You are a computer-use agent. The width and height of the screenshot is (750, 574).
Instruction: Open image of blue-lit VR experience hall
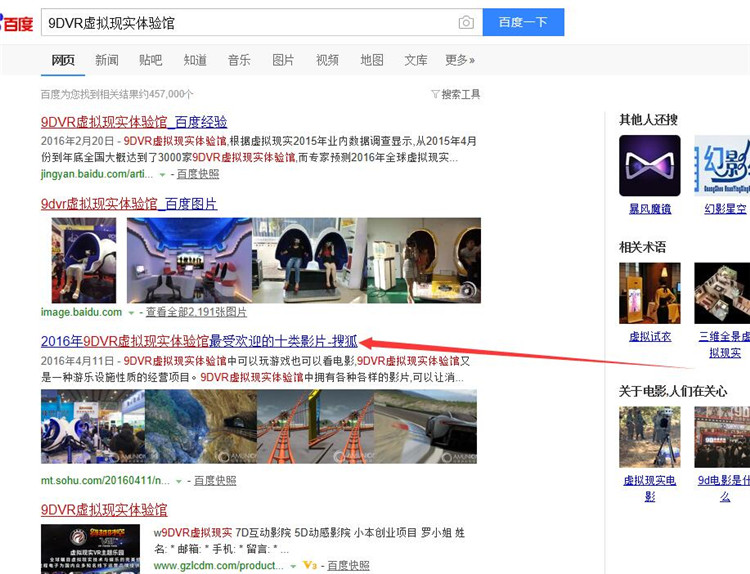(189, 260)
